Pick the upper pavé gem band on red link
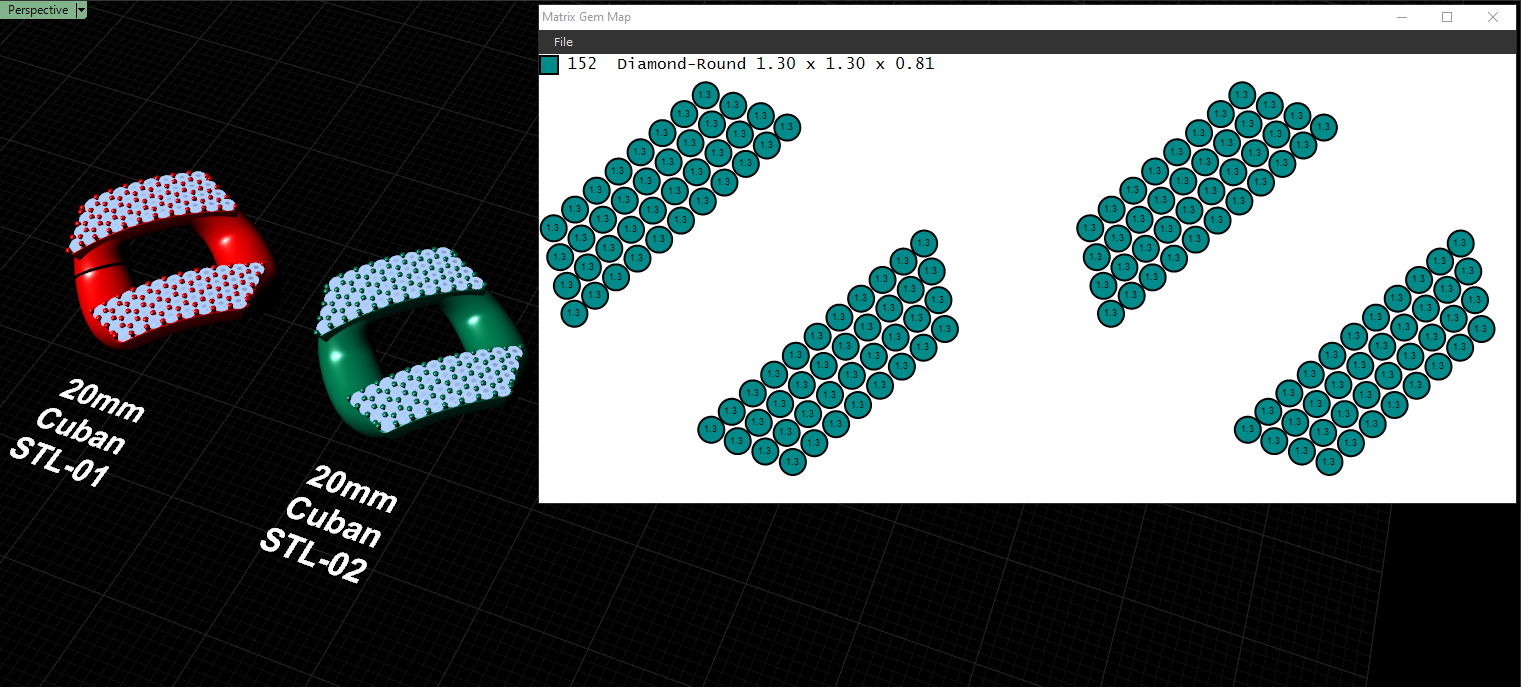 point(155,210)
